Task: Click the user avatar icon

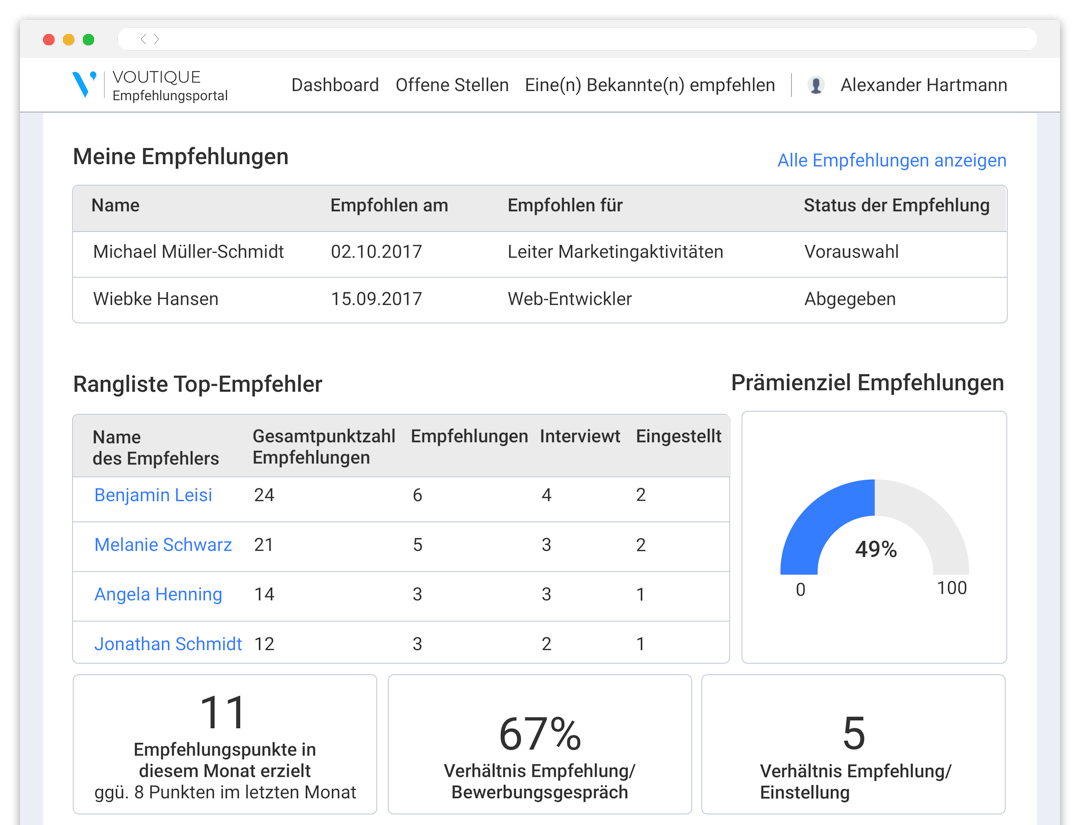Action: [816, 86]
